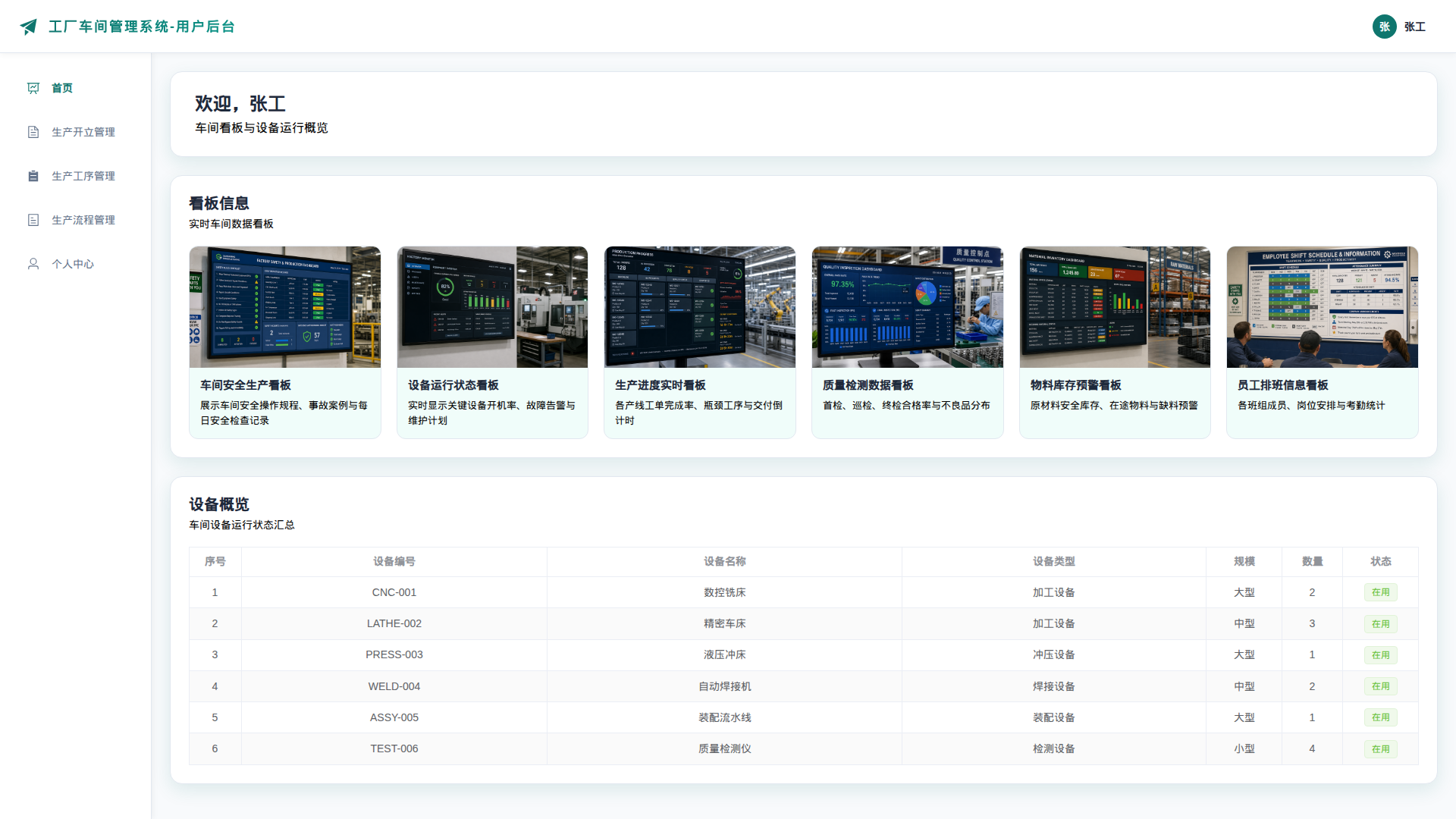
Task: Click the 在用 status tag for LATHE-002
Action: point(1381,624)
